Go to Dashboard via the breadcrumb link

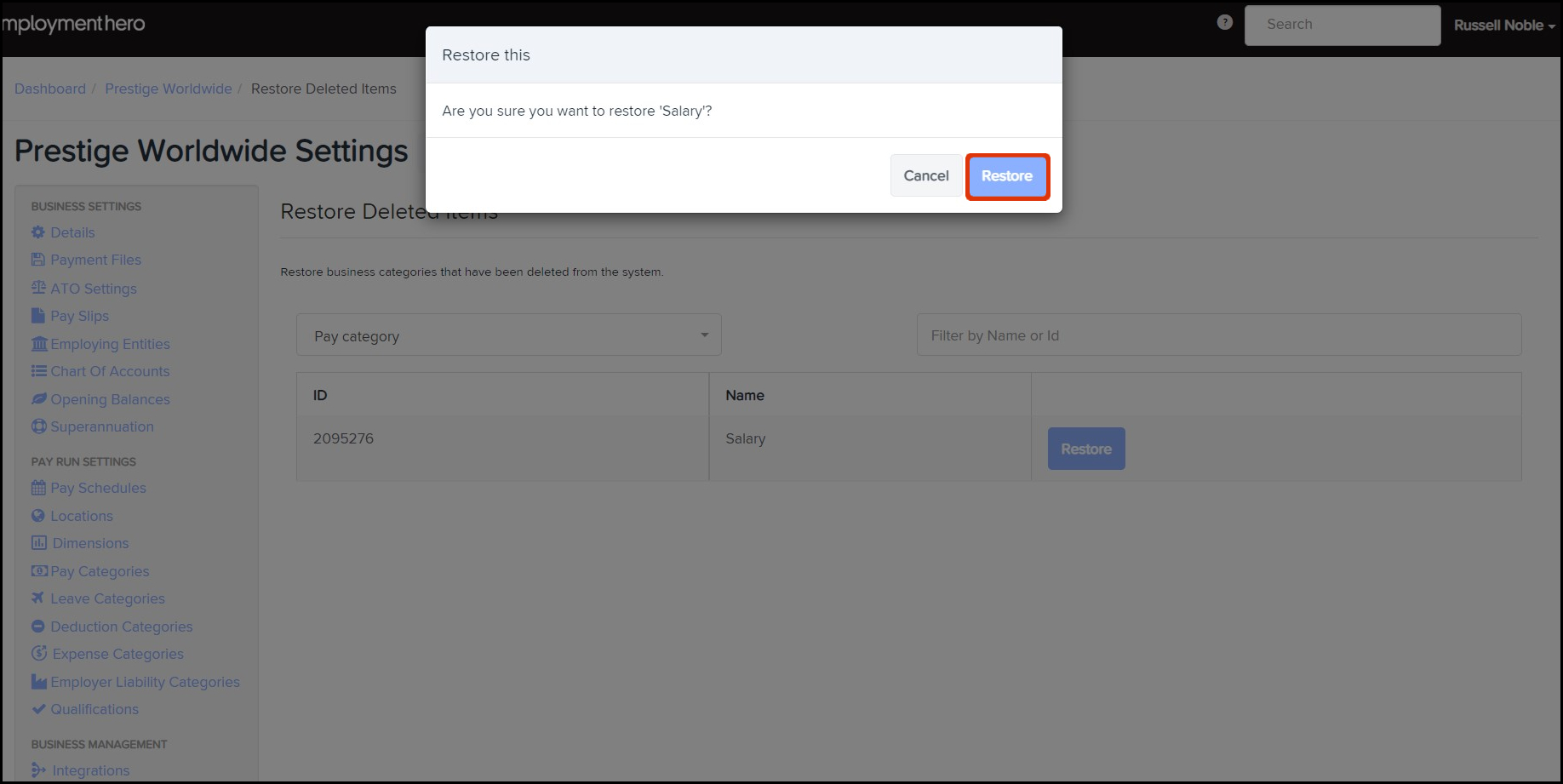tap(50, 89)
